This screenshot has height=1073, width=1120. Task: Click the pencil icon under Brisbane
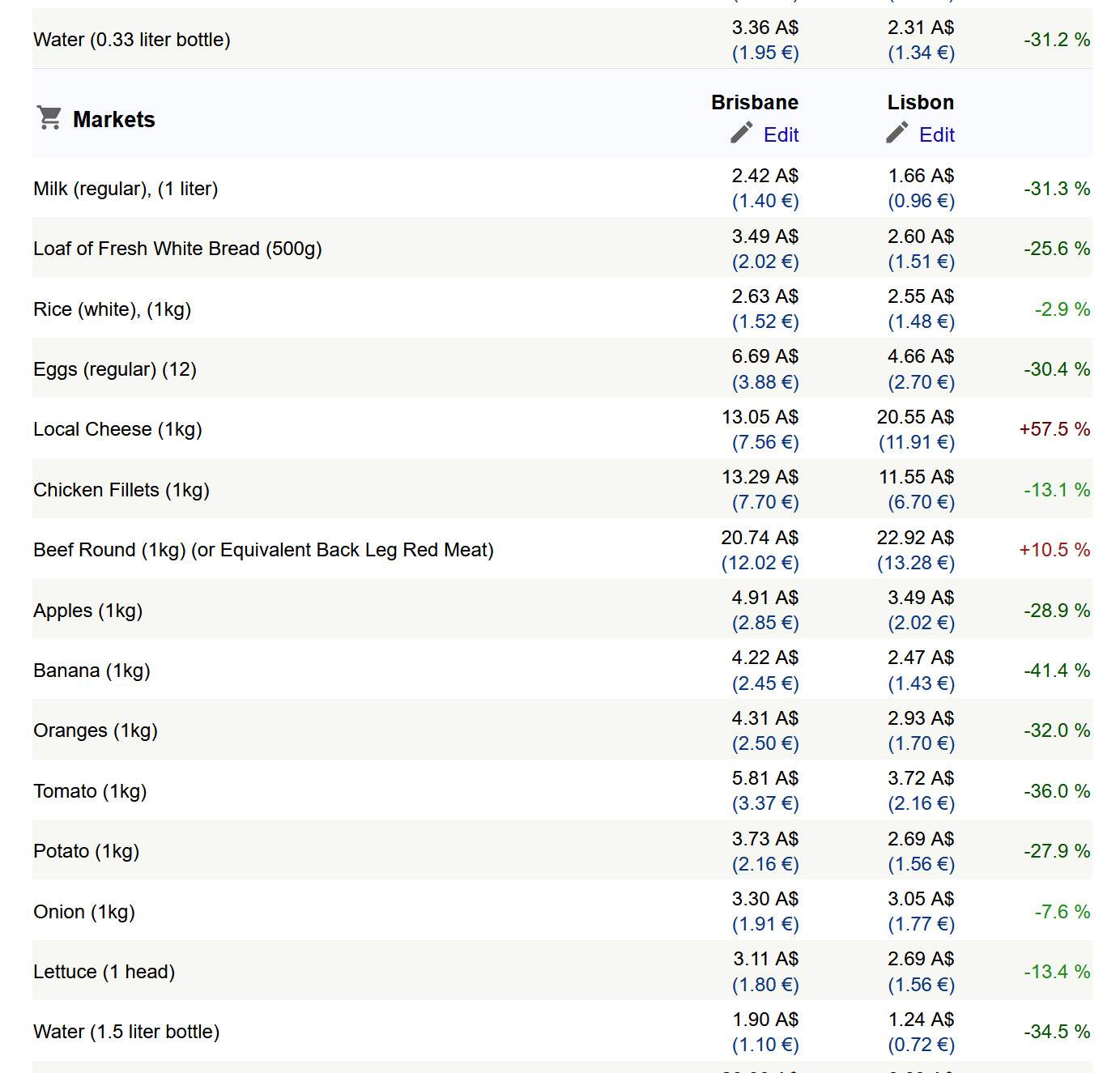741,133
